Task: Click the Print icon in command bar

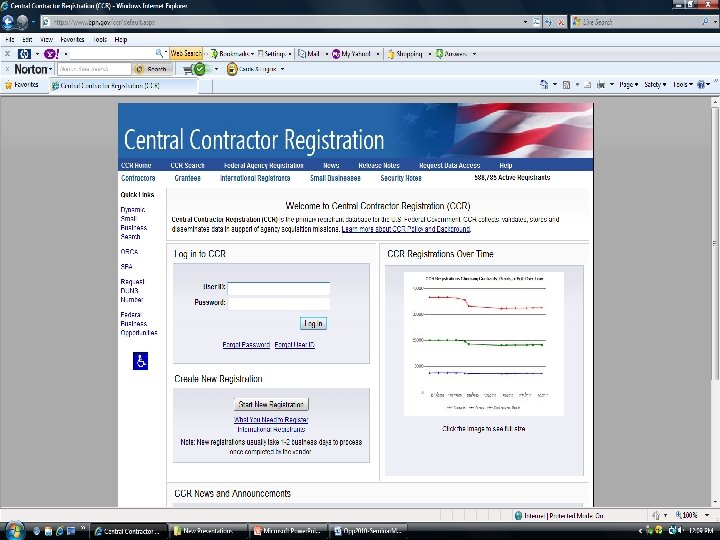Action: coord(601,85)
